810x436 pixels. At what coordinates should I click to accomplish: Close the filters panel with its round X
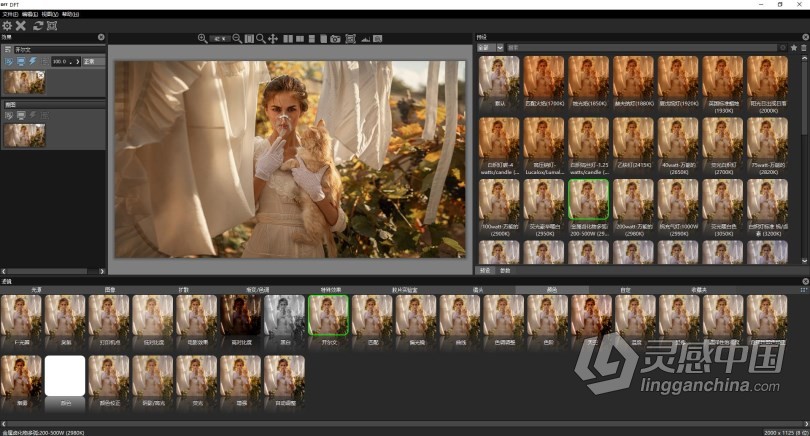(805, 282)
